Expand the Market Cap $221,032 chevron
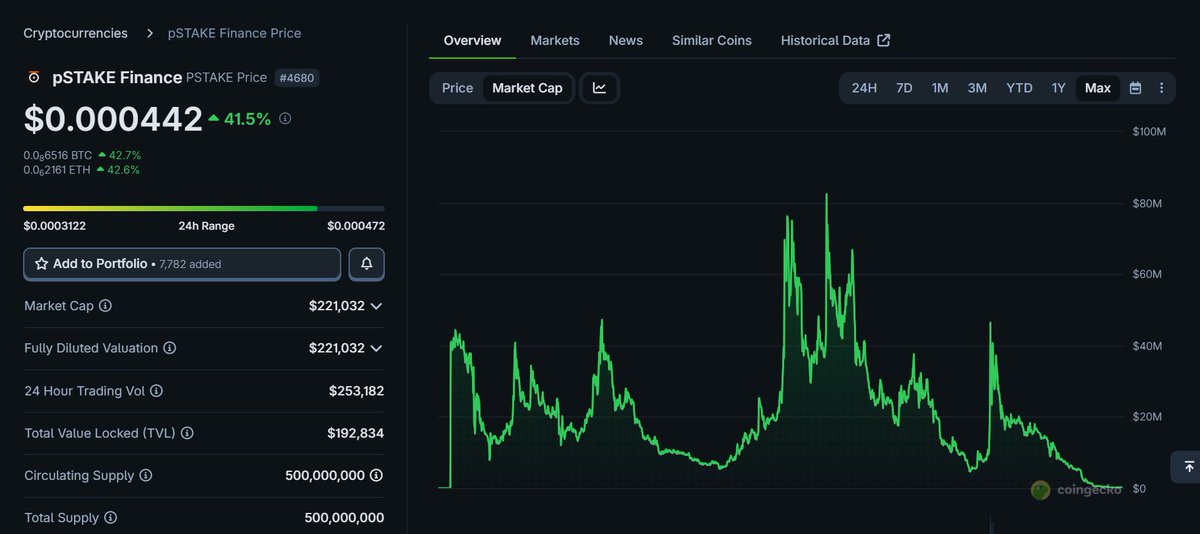Screen dimensions: 1200x534 (x=376, y=306)
